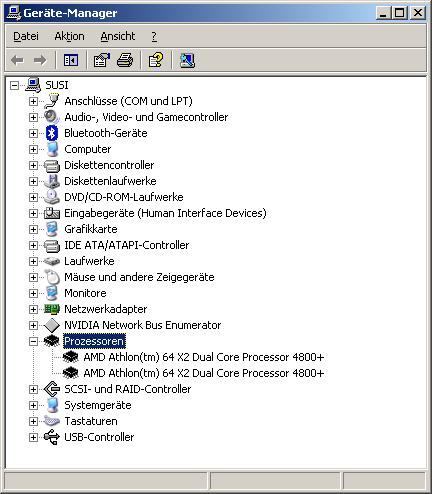The width and height of the screenshot is (432, 494).
Task: Open the ? help menu
Action: coord(154,36)
